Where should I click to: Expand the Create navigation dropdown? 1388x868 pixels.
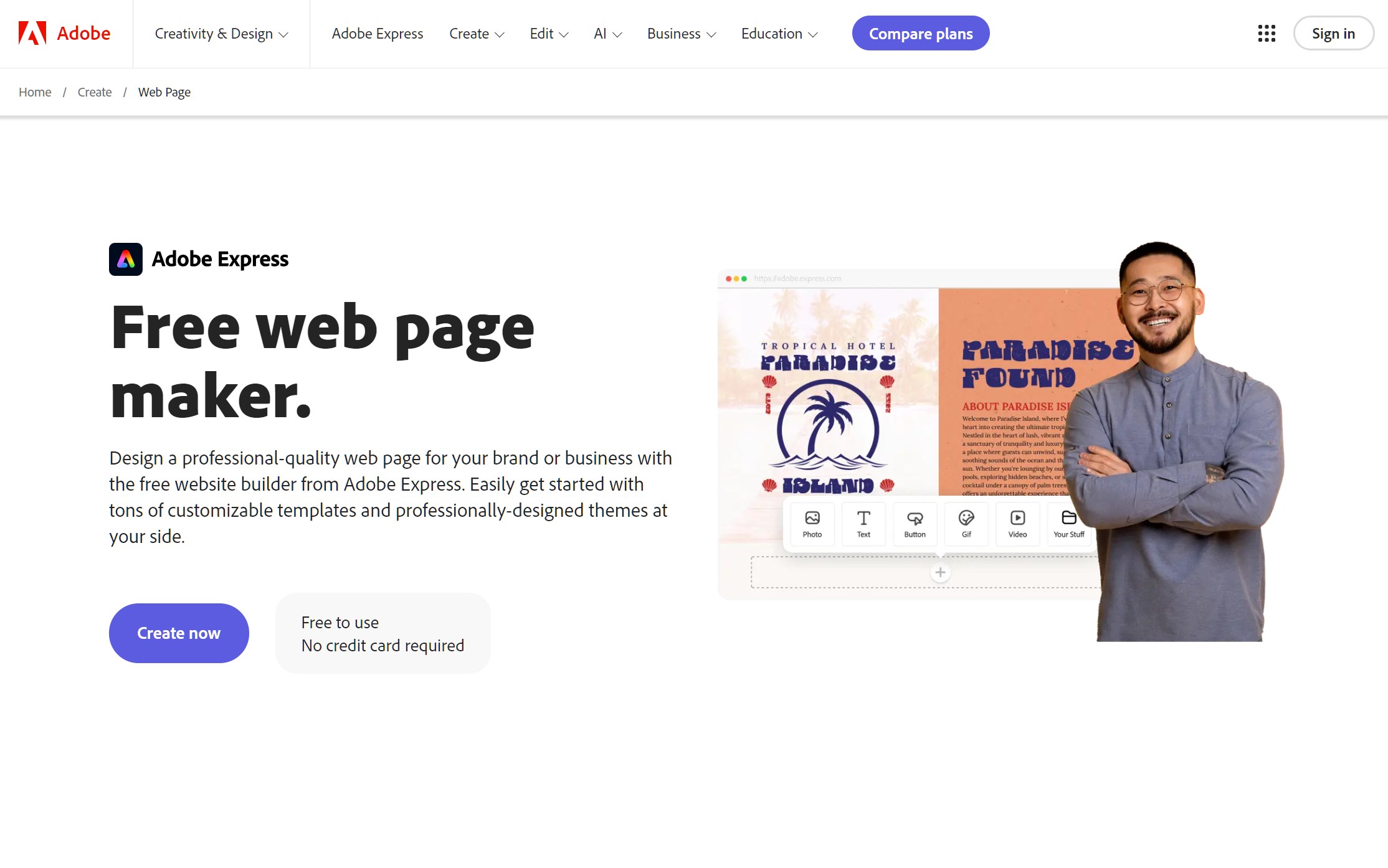[476, 34]
